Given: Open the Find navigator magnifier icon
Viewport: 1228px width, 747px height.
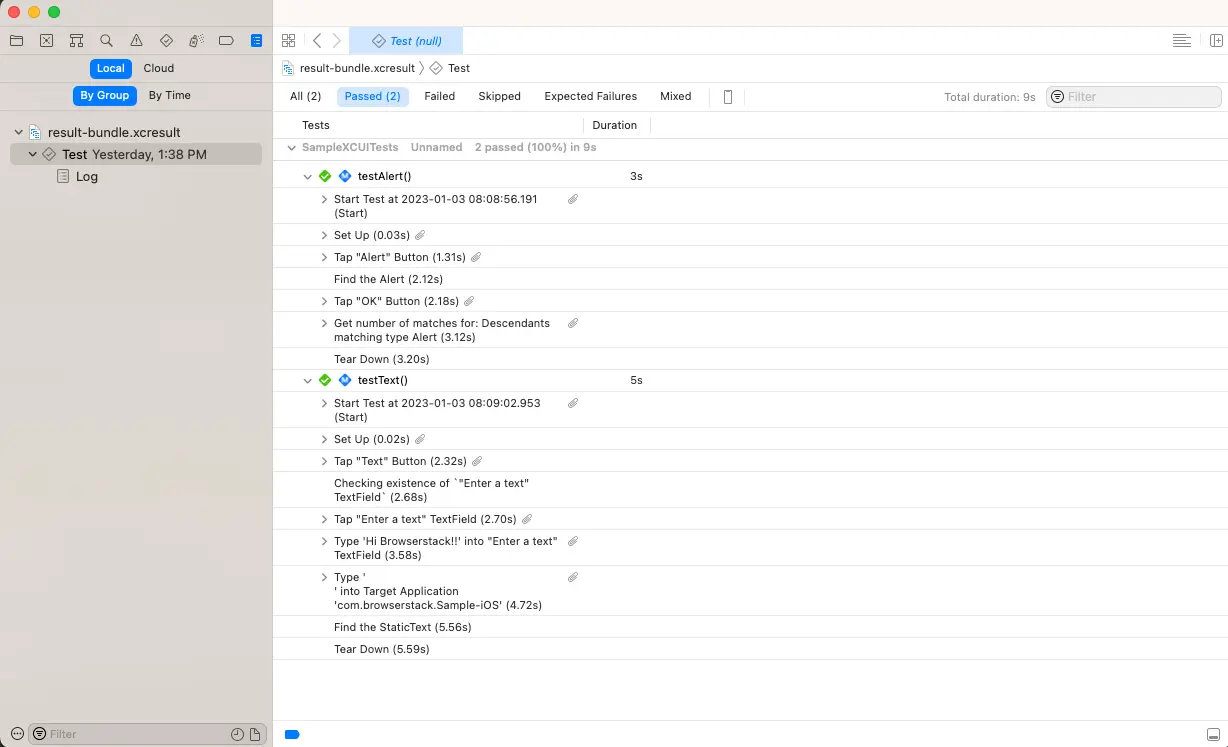Looking at the screenshot, I should pos(106,41).
